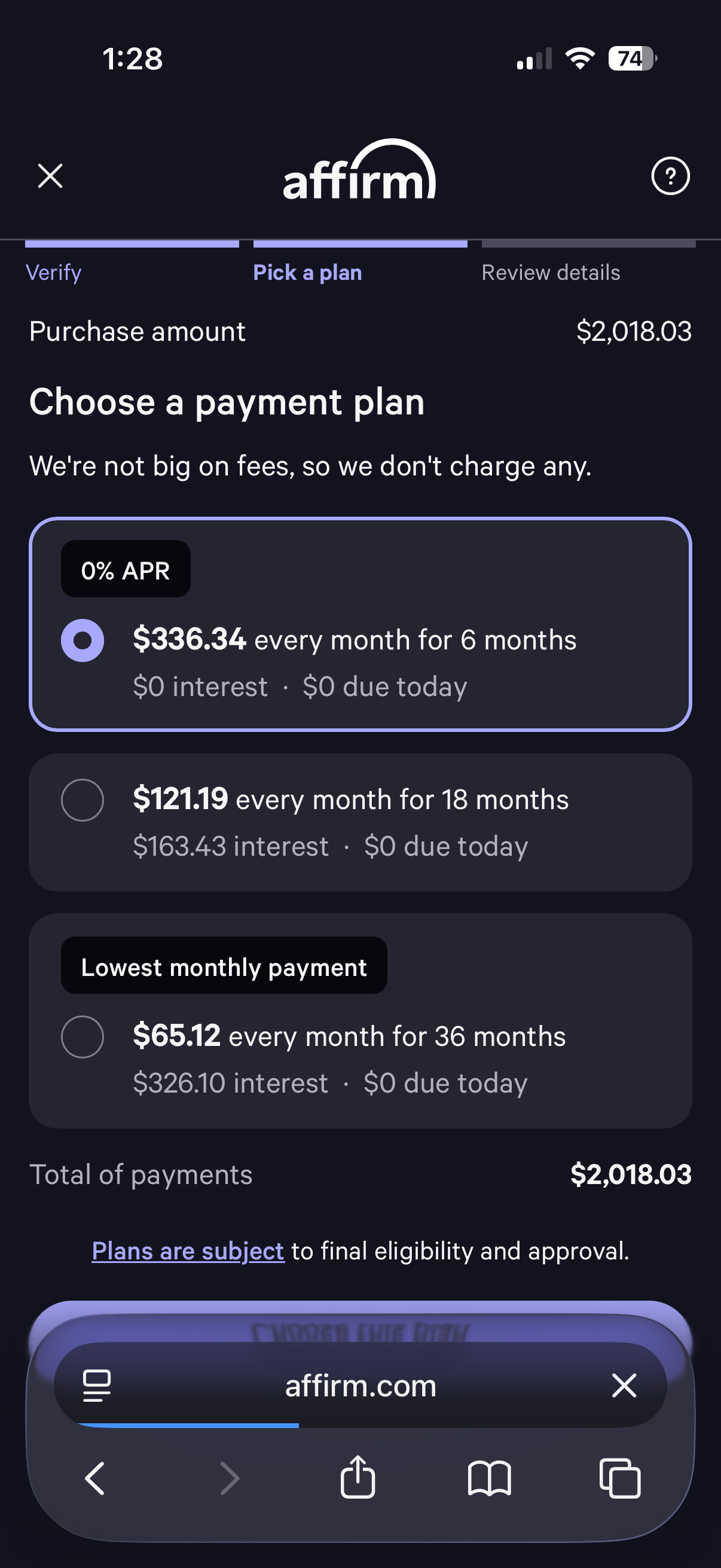Open the Safari share sheet
Screen dimensions: 721x1568
click(x=358, y=1477)
